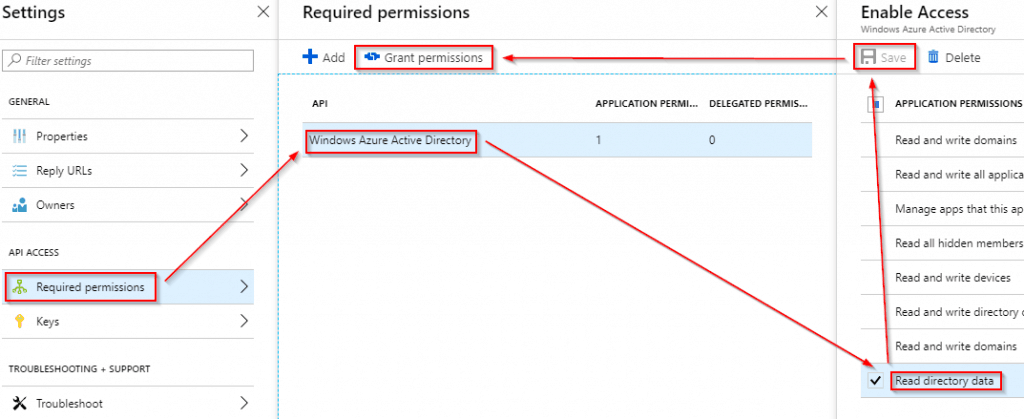
Task: Click the Save button label
Action: click(893, 57)
